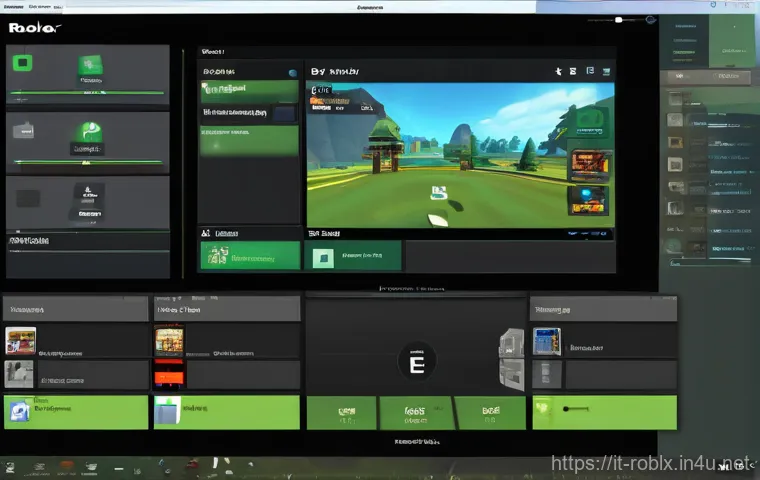Click the green row with gray box icon
This screenshot has width=760, height=480.
227,413
